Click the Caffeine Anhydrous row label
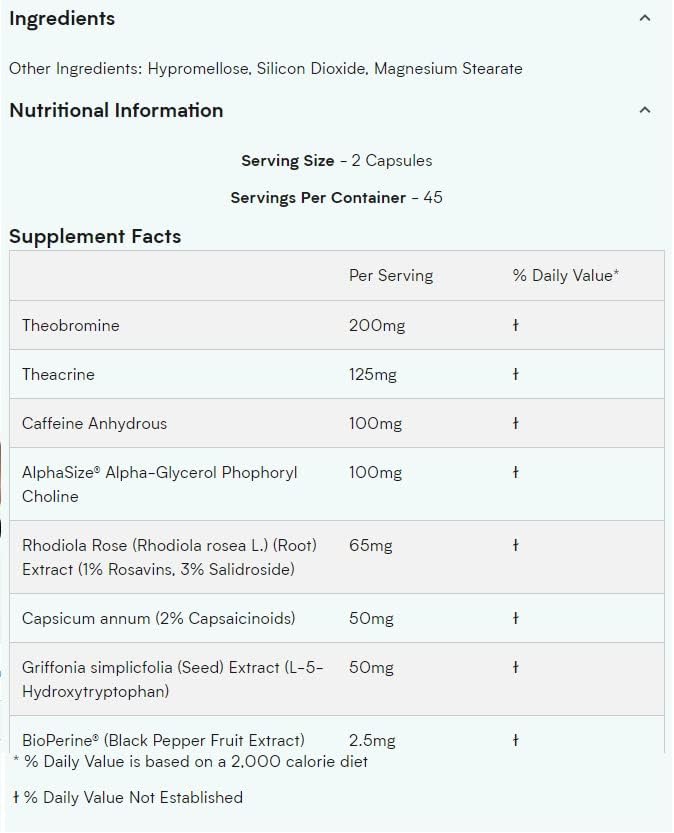Screen dimensions: 674x833 [94, 423]
